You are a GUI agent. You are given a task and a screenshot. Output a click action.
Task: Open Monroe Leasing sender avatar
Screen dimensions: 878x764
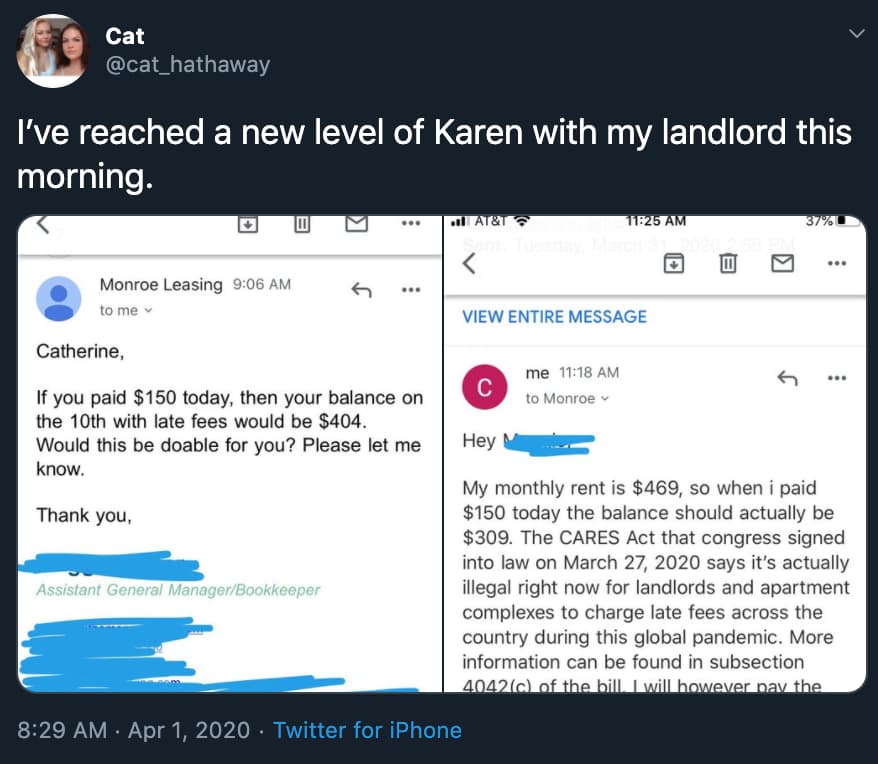click(x=60, y=297)
